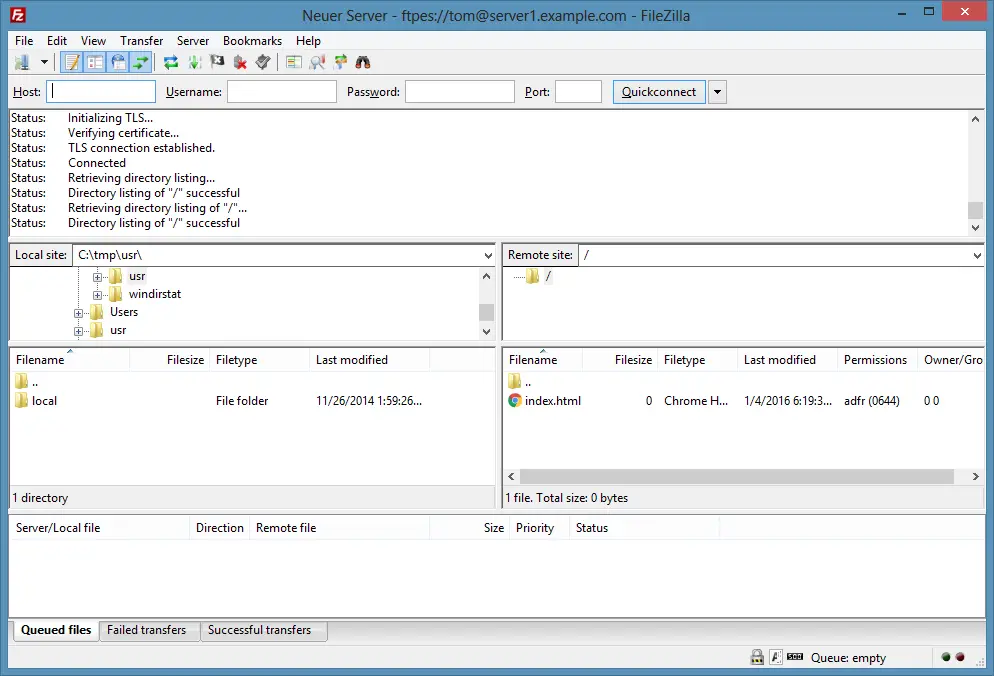This screenshot has width=994, height=676.
Task: Open the Help menu
Action: [x=308, y=41]
